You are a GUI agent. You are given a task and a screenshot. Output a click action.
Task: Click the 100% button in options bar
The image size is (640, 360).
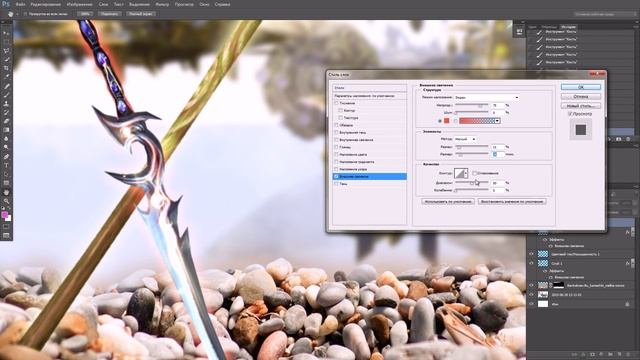pyautogui.click(x=85, y=14)
